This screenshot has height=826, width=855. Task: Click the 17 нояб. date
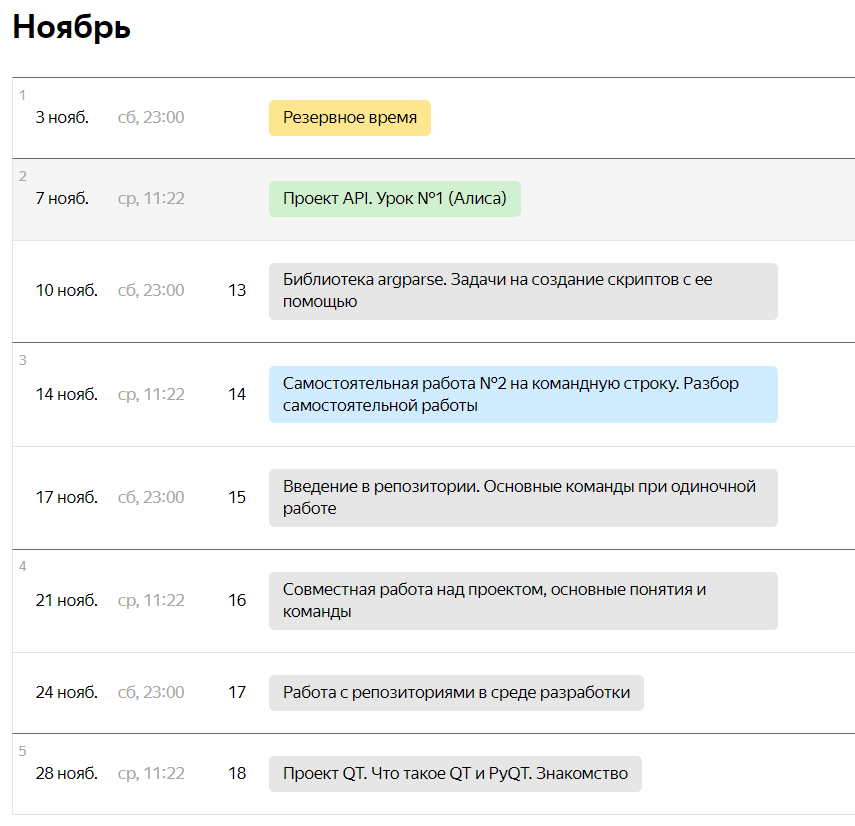(67, 497)
